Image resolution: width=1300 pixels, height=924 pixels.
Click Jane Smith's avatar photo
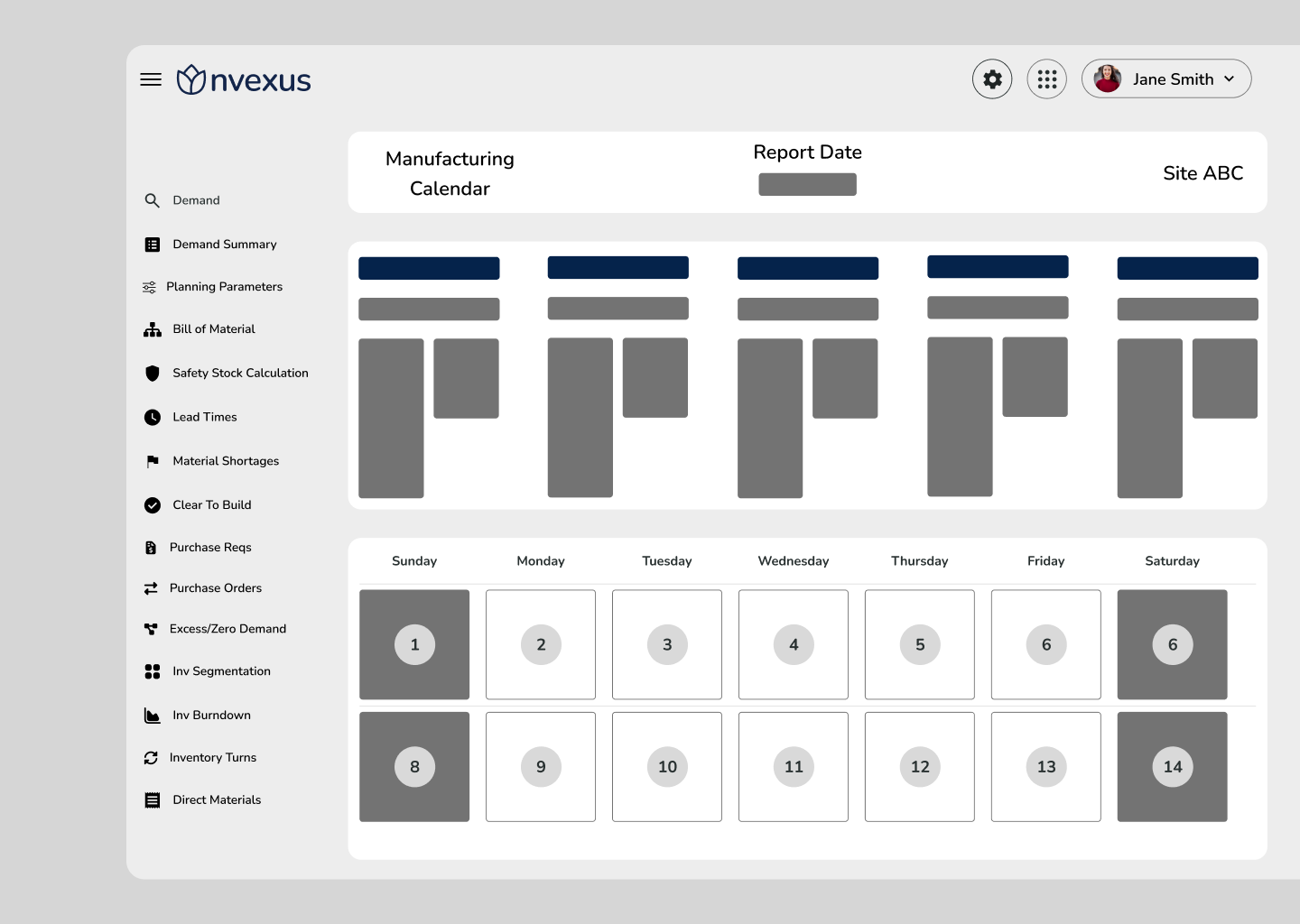point(1108,79)
